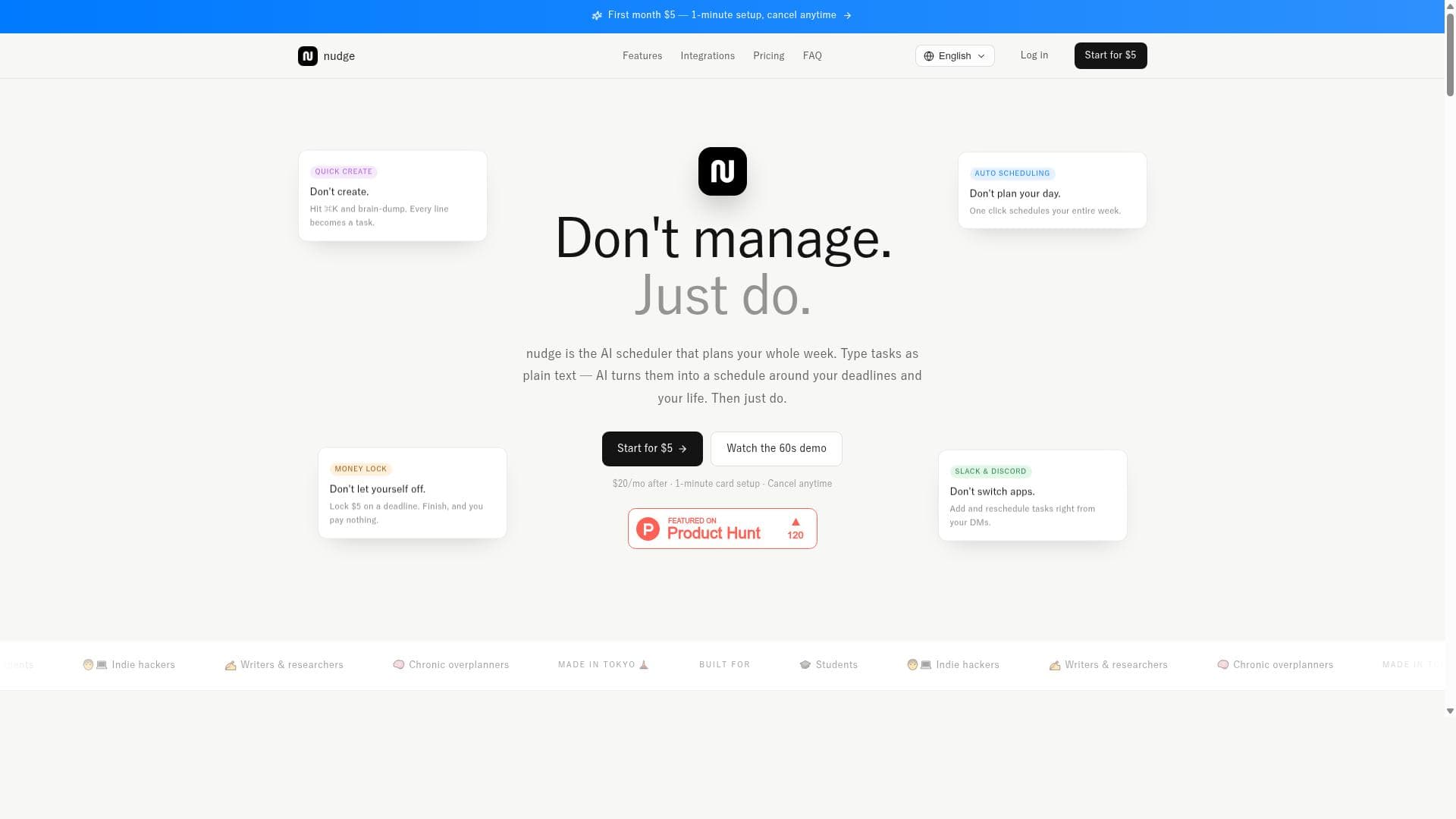The height and width of the screenshot is (819, 1456).
Task: Click the AUTO SCHEDULING tag label
Action: click(1012, 174)
